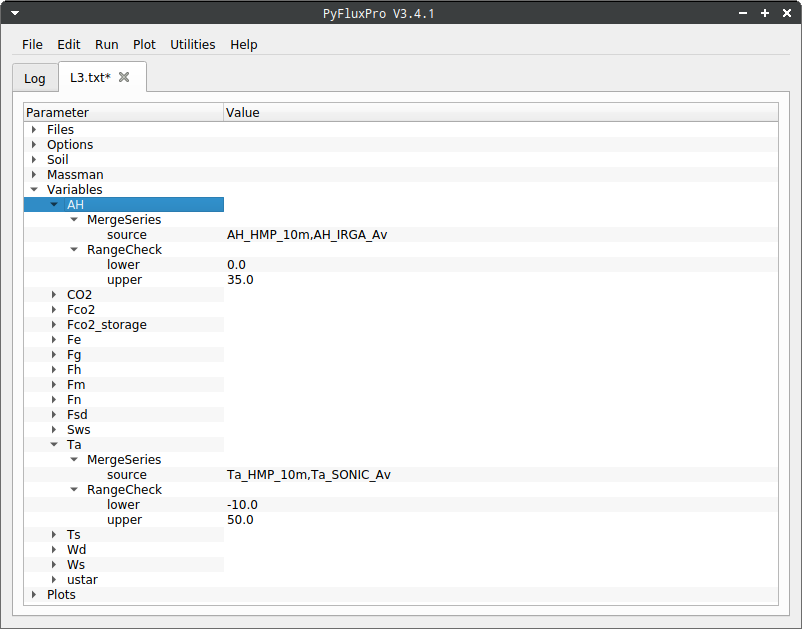The height and width of the screenshot is (629, 802).
Task: Click Ta upper value 50.0
Action: [x=240, y=520]
